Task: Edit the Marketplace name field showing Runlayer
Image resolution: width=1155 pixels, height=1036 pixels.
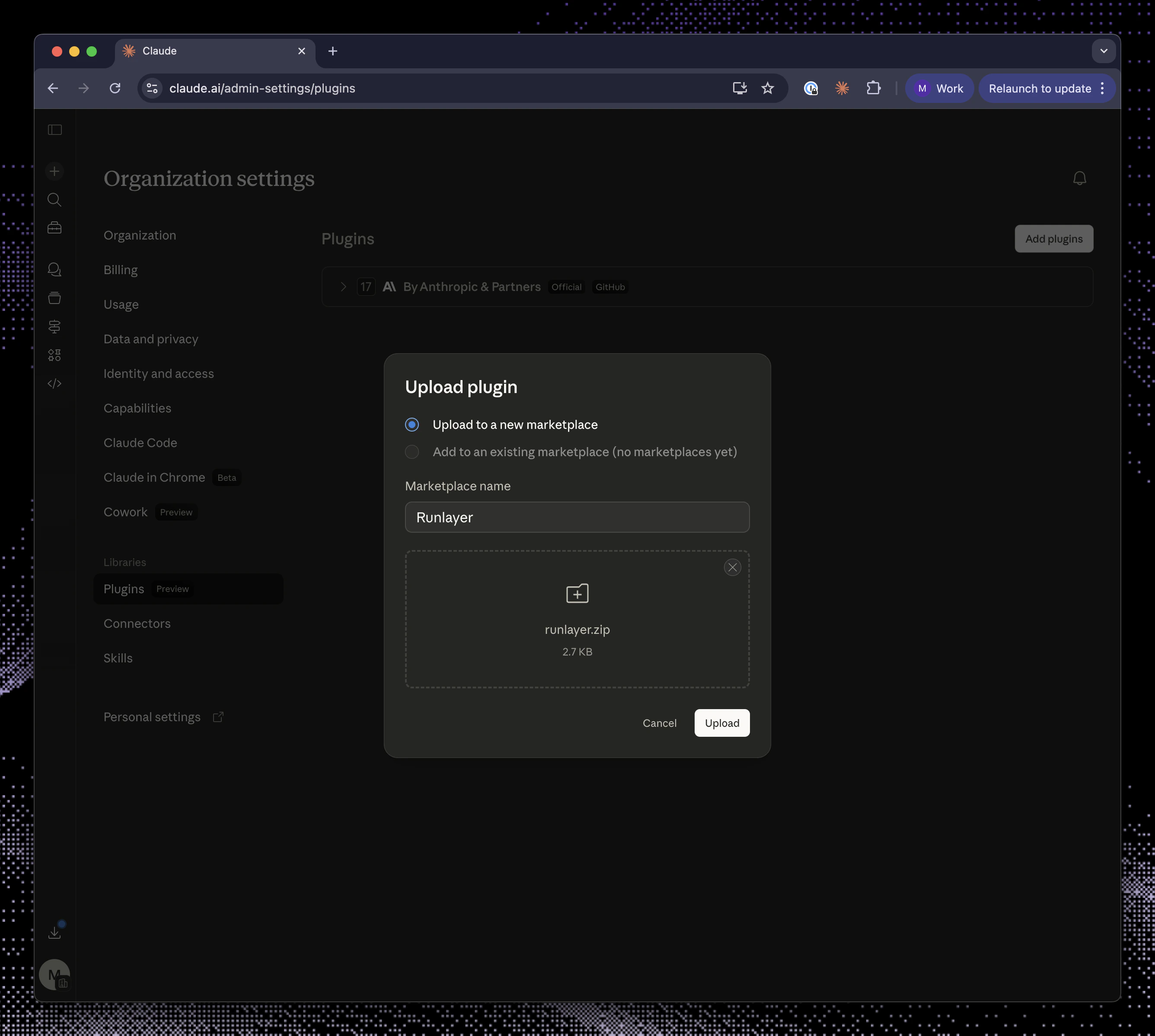Action: point(577,518)
